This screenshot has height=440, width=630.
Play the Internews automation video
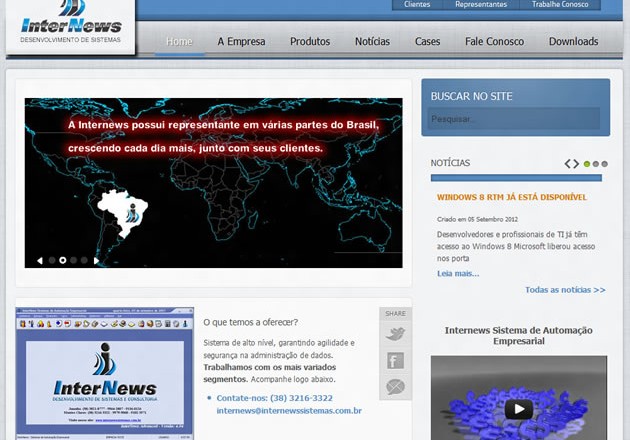point(518,409)
